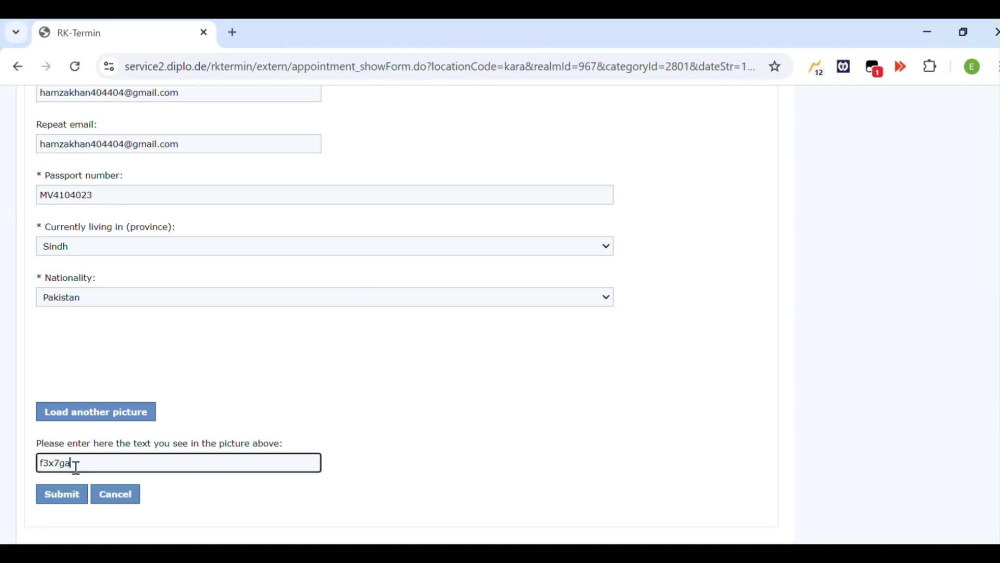Click the orange double-arrow extension

pyautogui.click(x=900, y=66)
